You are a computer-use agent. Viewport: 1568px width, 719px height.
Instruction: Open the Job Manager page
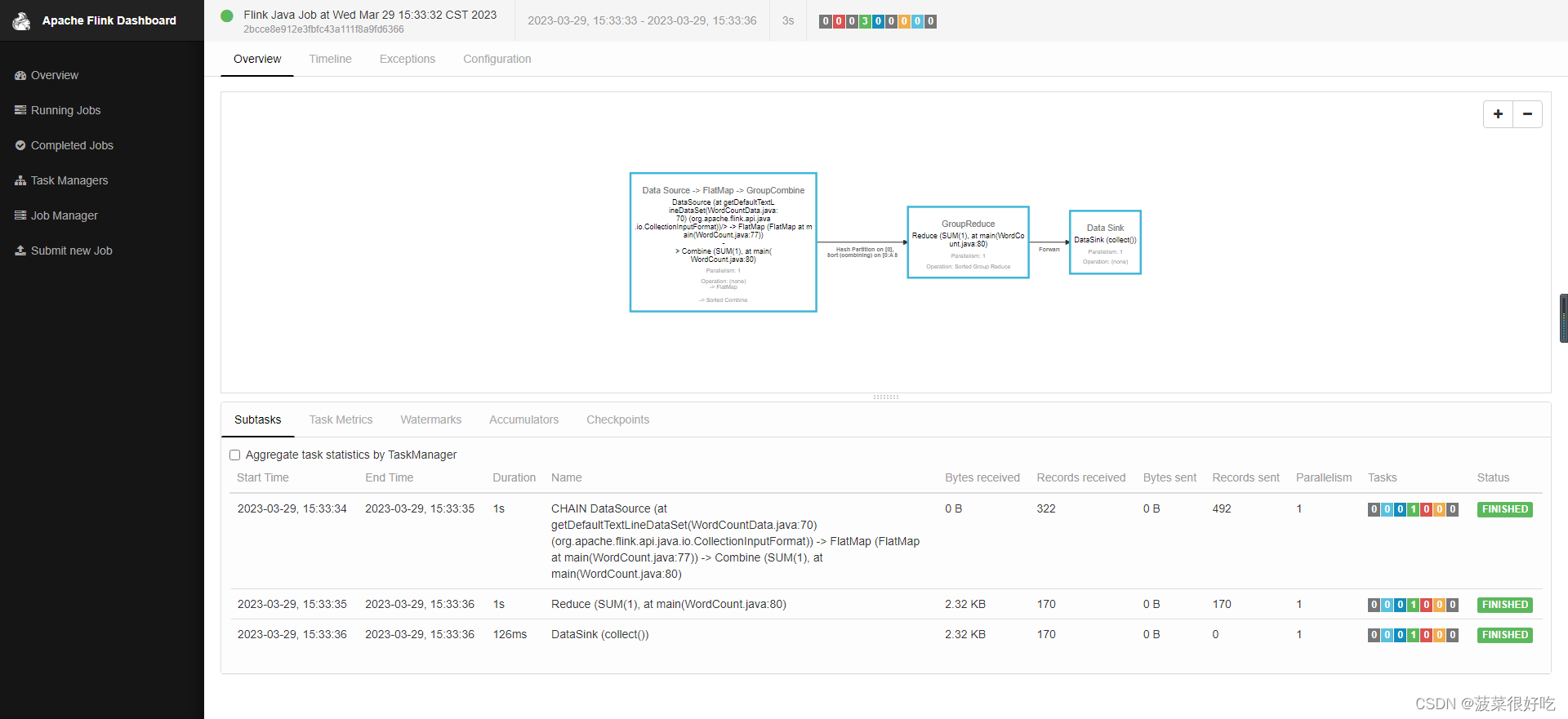(x=65, y=215)
